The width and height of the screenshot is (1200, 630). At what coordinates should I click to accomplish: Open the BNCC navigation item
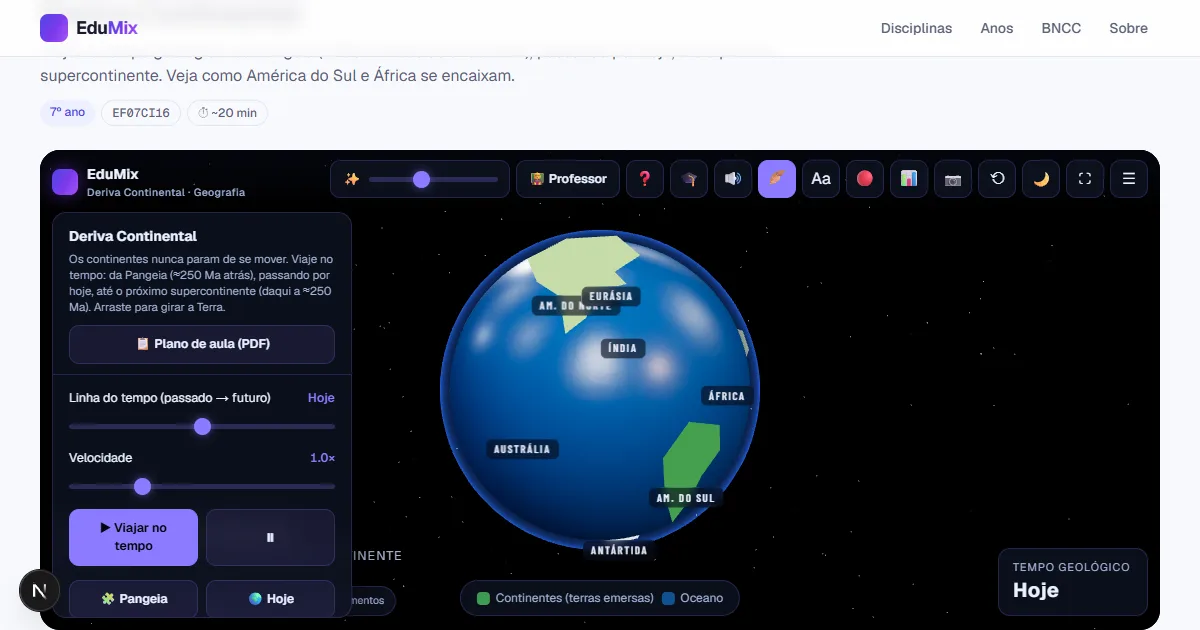pos(1061,28)
